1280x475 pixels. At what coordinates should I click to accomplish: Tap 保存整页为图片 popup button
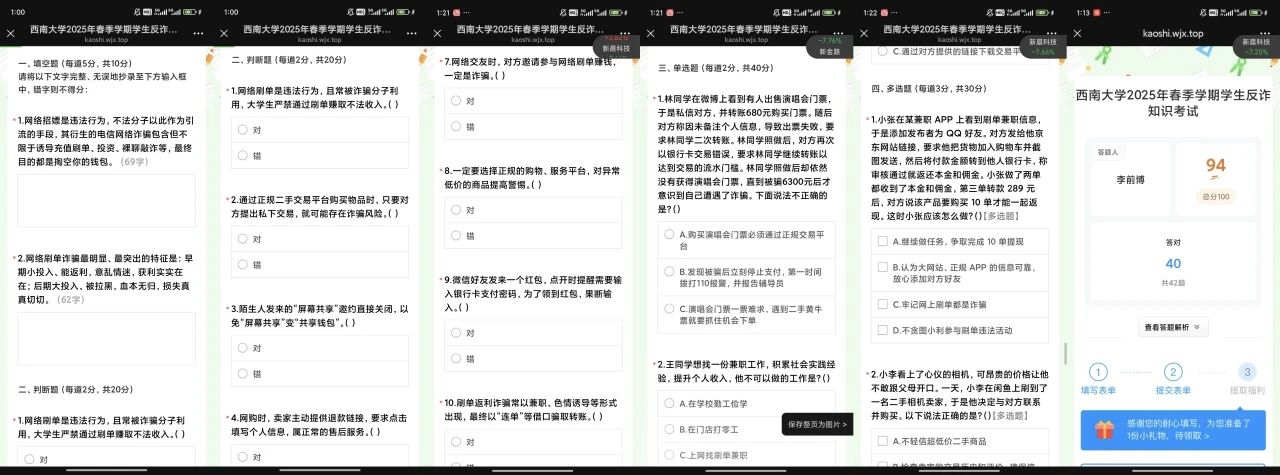coord(816,425)
